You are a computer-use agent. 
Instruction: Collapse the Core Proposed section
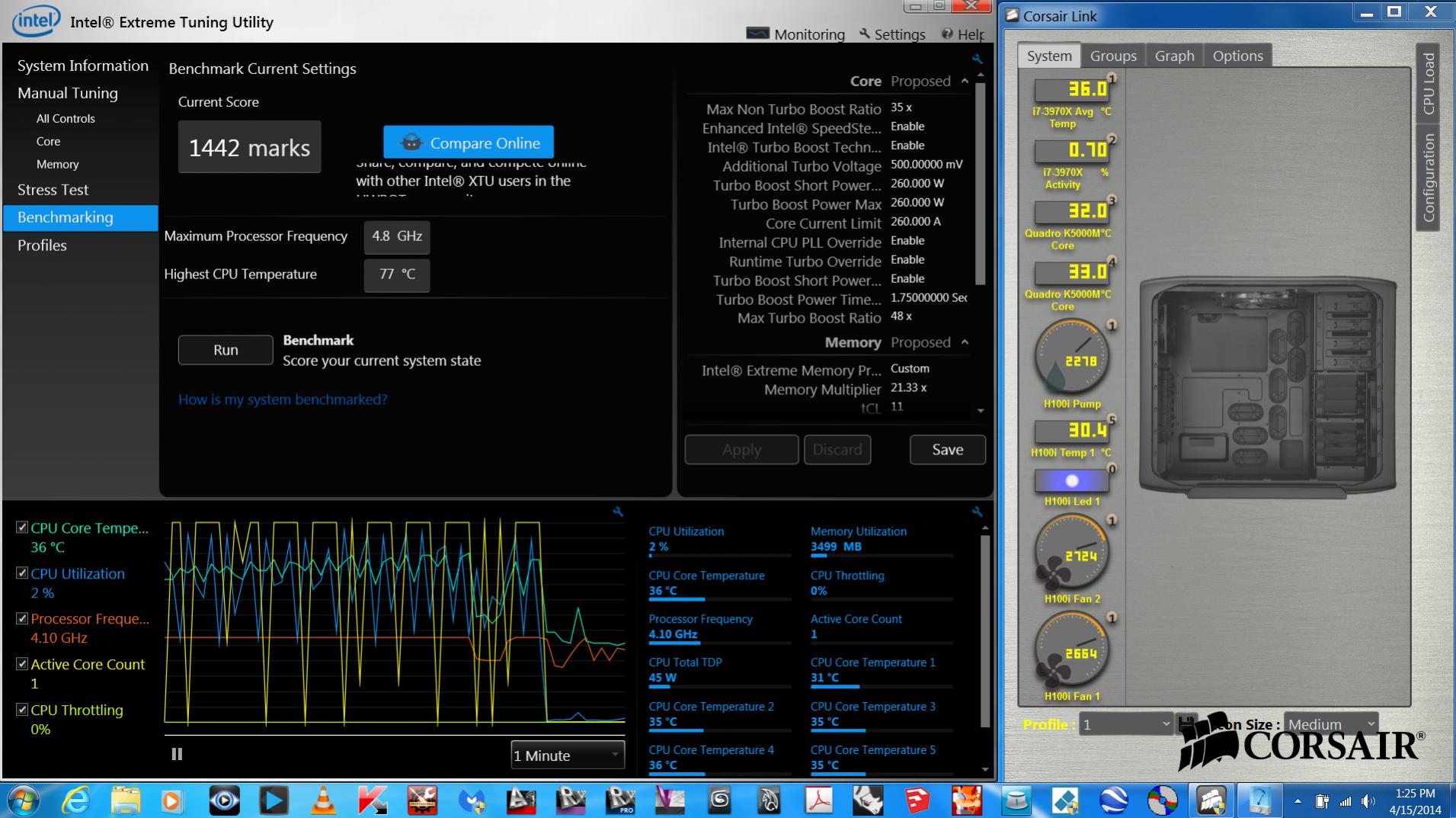[x=965, y=81]
